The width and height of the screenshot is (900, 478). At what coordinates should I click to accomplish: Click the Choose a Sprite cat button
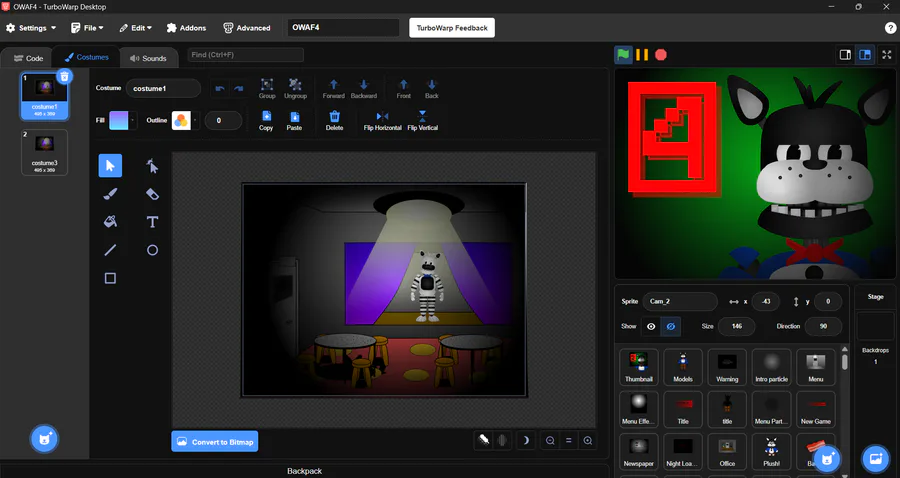point(827,458)
